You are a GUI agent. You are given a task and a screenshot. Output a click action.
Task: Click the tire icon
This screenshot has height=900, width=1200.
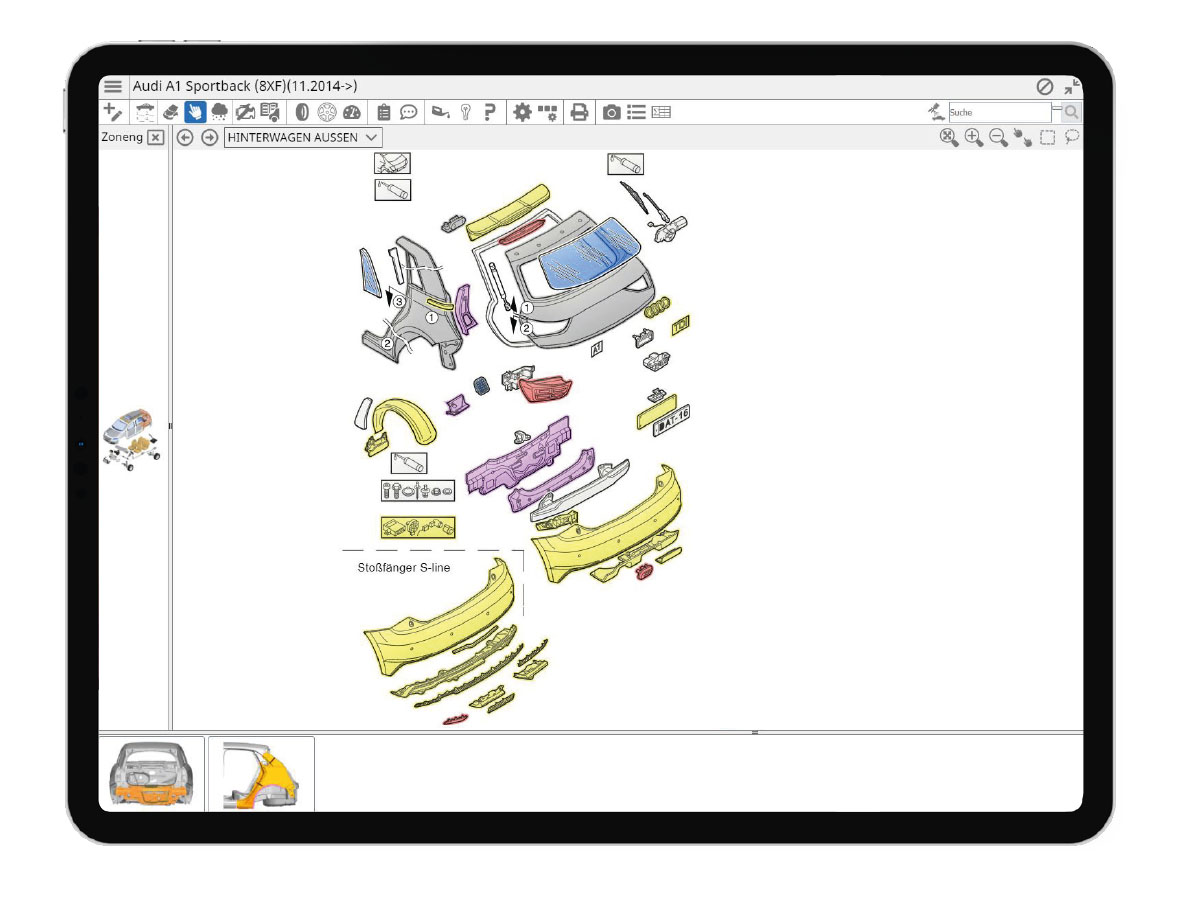(301, 112)
